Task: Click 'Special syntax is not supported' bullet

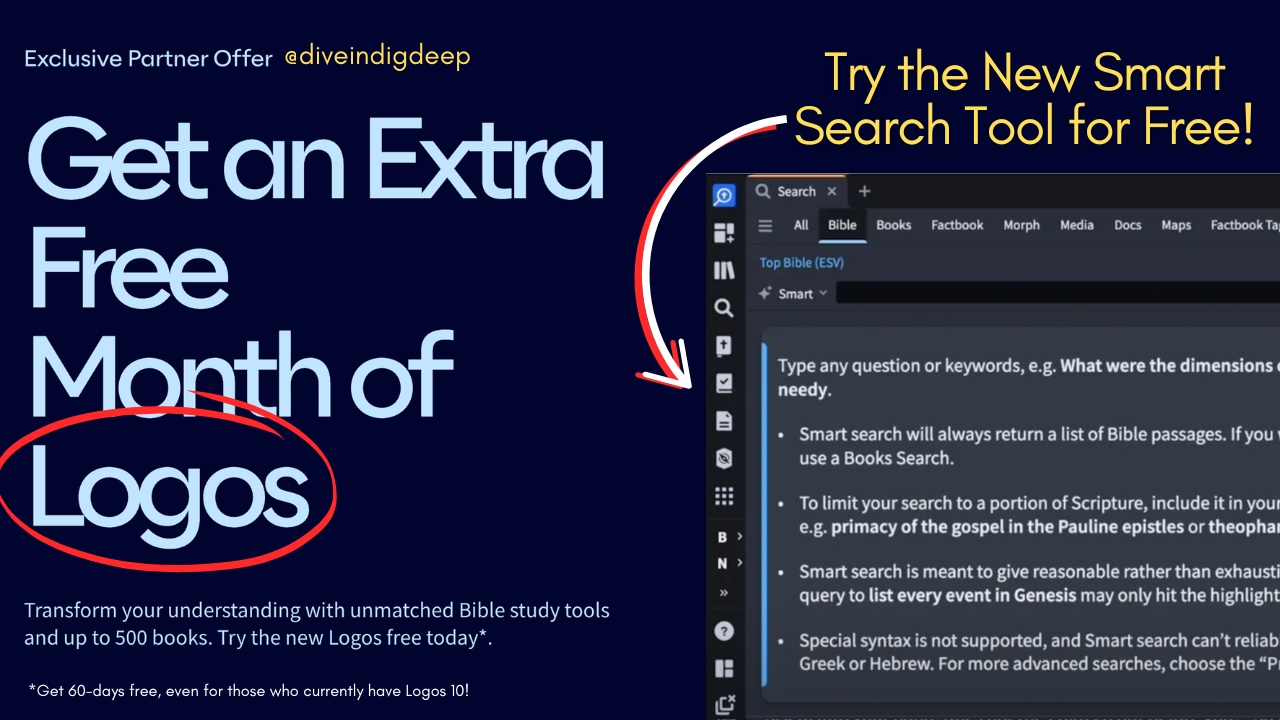Action: [1039, 652]
